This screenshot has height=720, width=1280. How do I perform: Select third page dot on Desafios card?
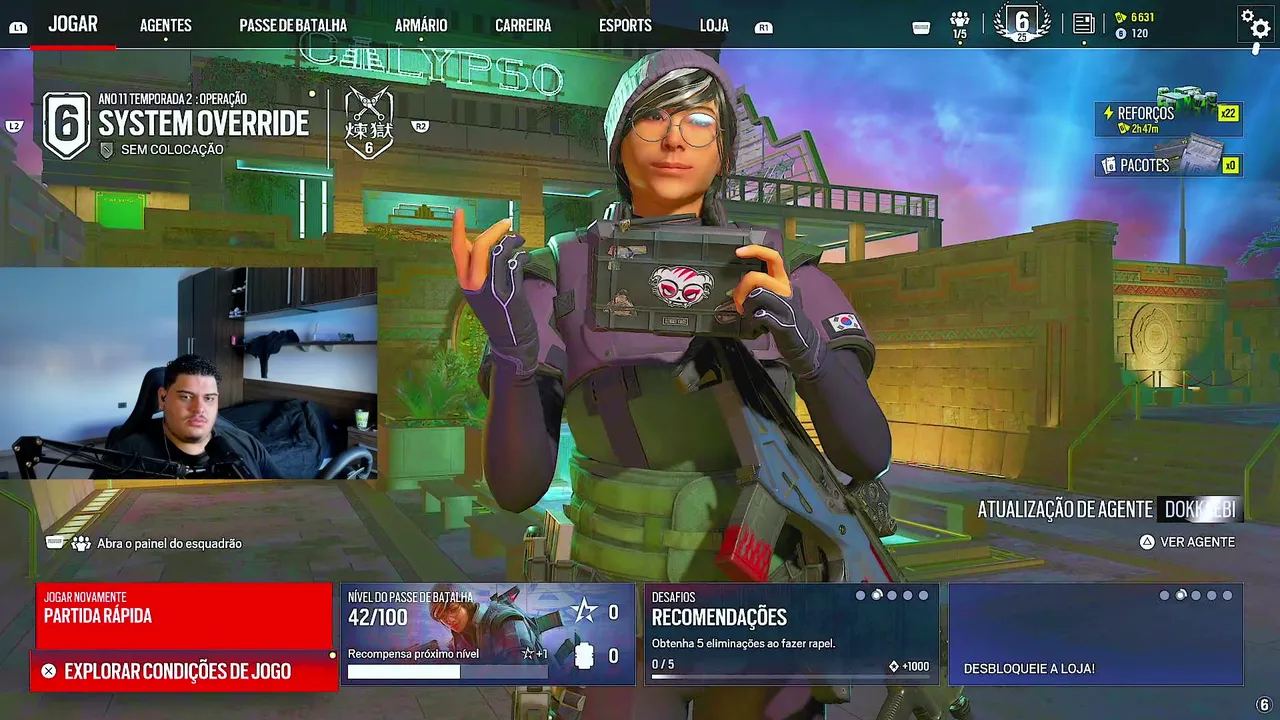pos(892,595)
